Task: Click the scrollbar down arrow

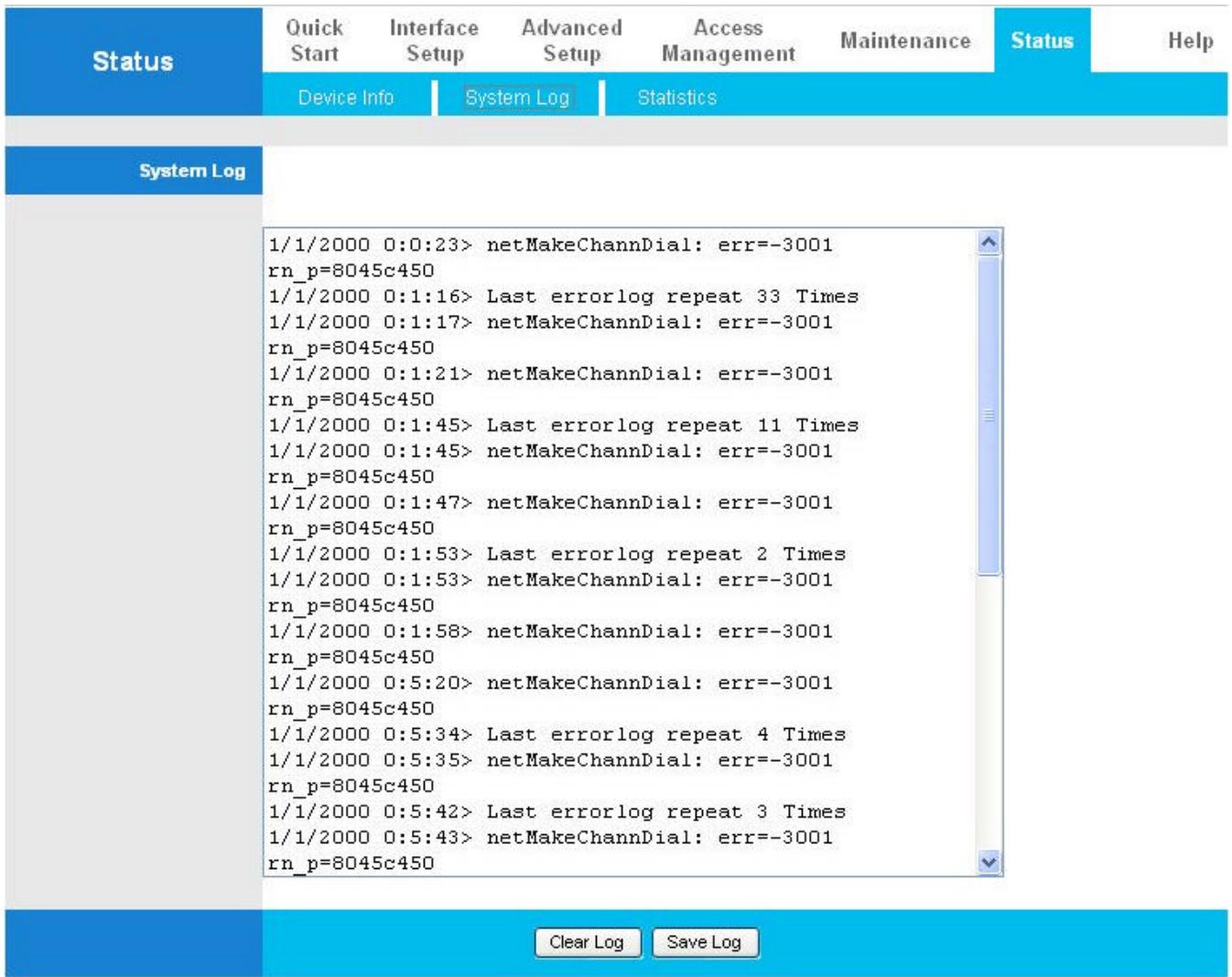Action: [988, 859]
